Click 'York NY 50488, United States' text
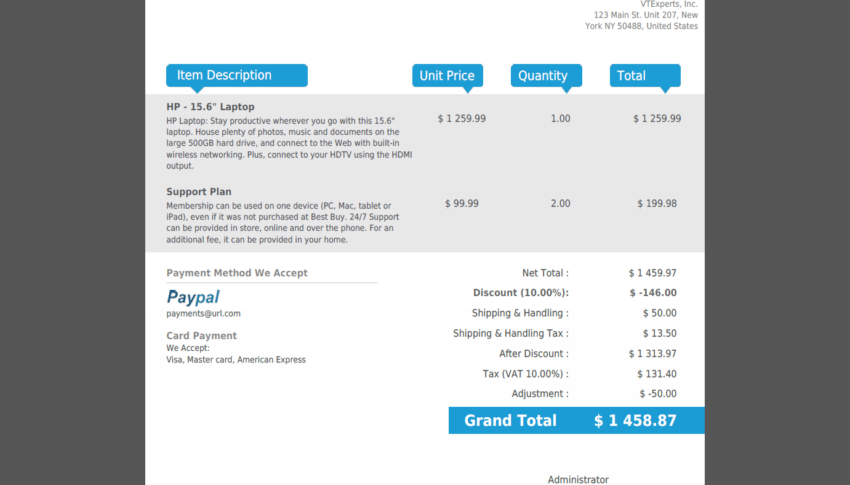Viewport: 850px width, 485px height. pyautogui.click(x=641, y=26)
